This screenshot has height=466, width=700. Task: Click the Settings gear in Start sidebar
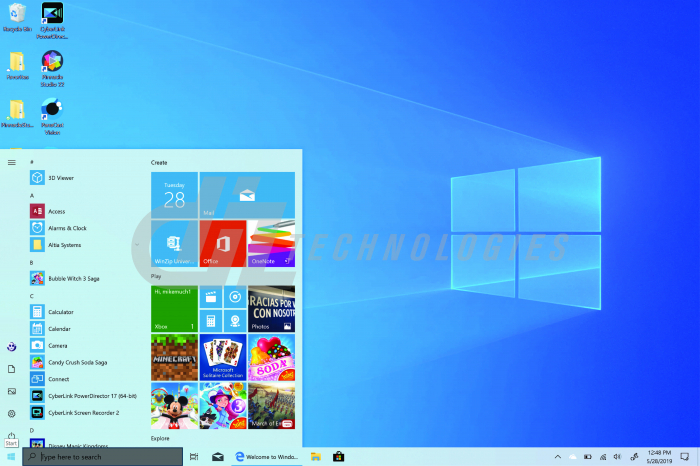pyautogui.click(x=11, y=413)
